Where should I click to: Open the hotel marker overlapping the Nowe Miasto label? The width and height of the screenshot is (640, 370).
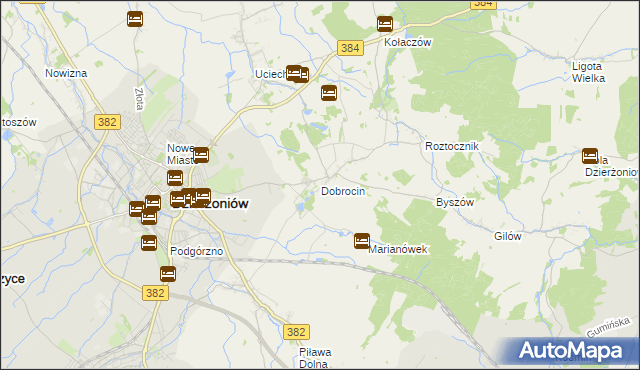[x=201, y=155]
